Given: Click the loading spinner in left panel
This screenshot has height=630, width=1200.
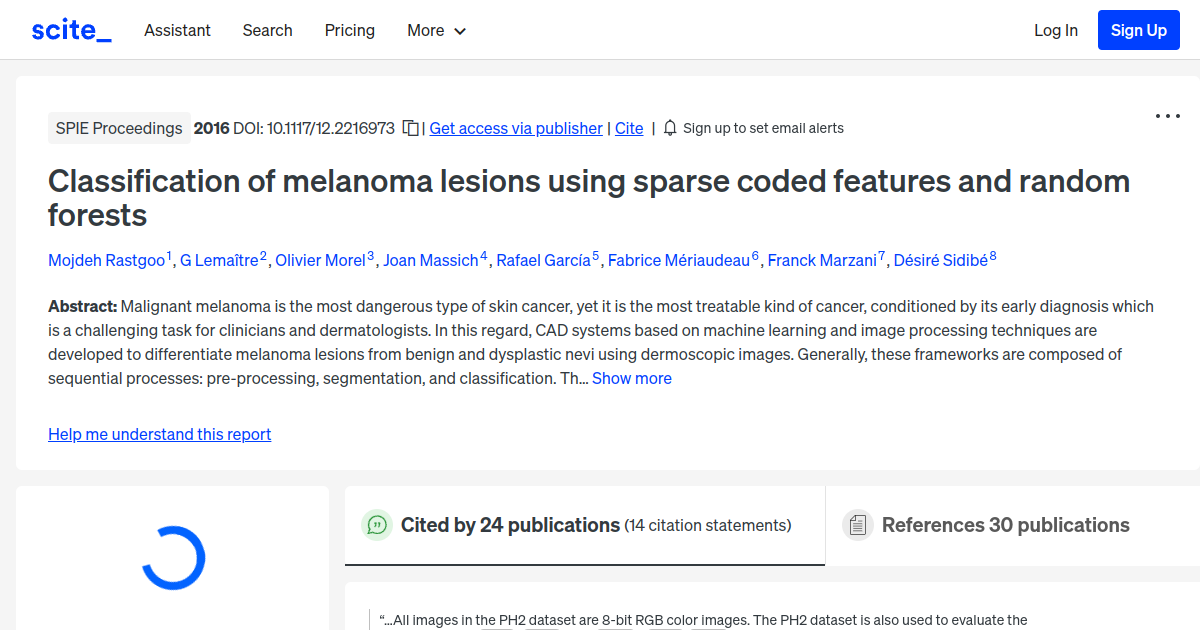Looking at the screenshot, I should click(172, 558).
